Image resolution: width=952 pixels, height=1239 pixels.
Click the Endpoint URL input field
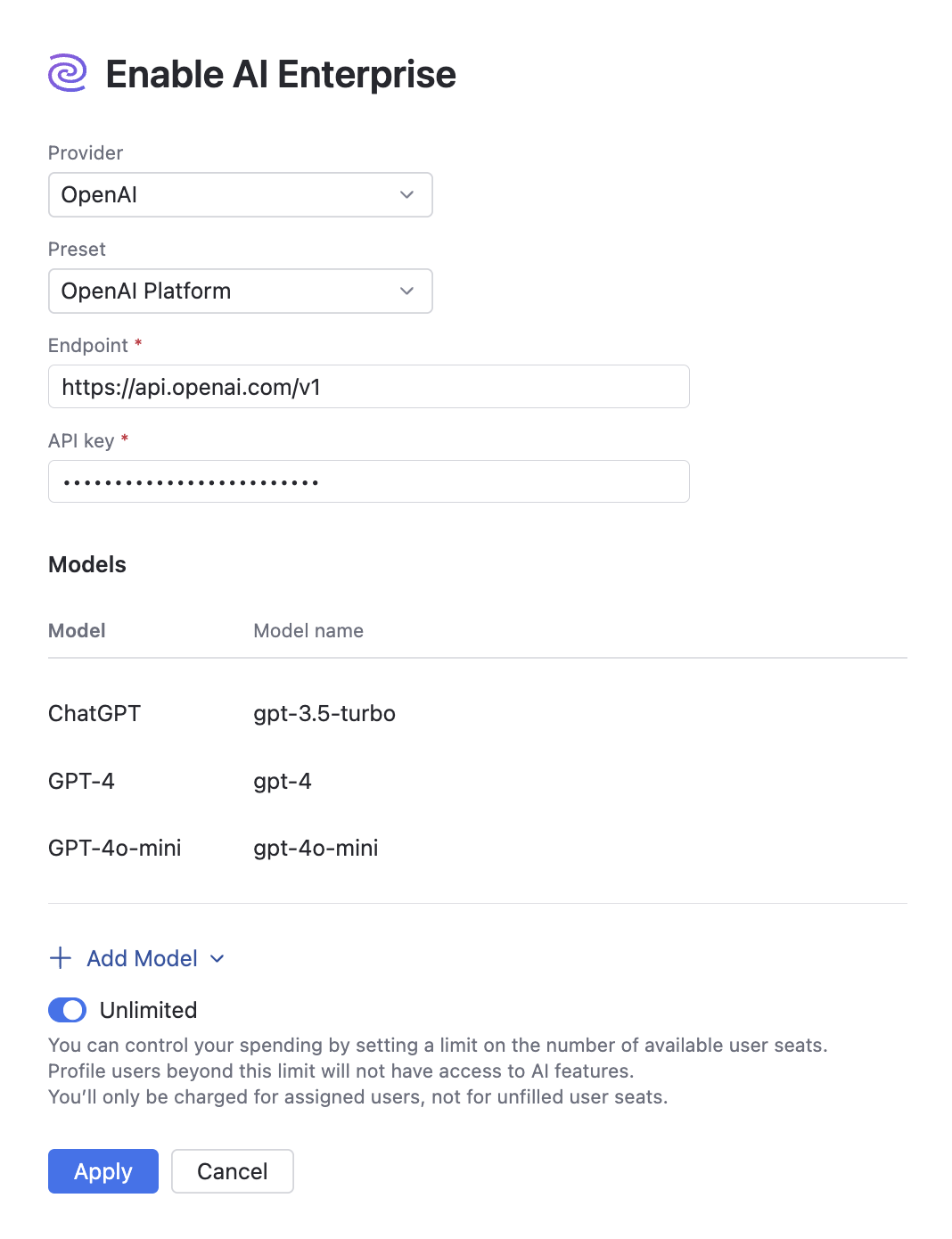pos(368,386)
